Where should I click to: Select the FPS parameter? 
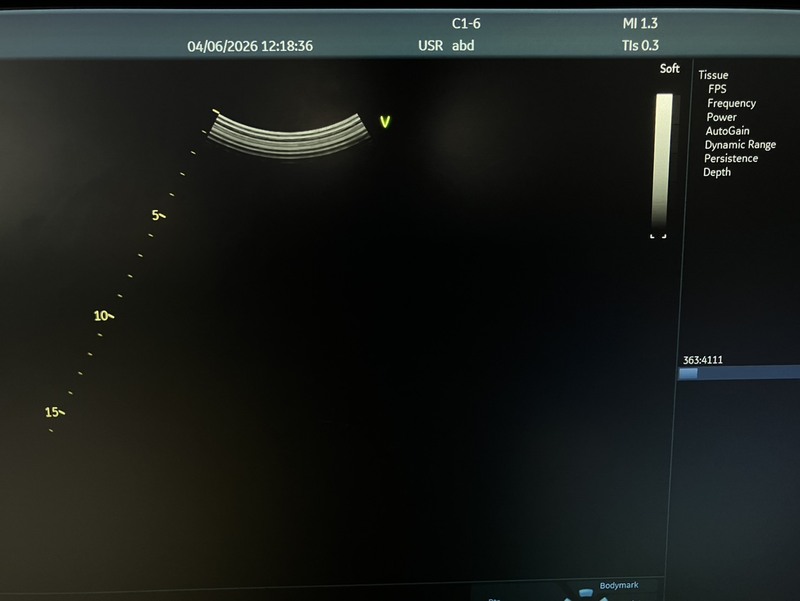point(717,89)
